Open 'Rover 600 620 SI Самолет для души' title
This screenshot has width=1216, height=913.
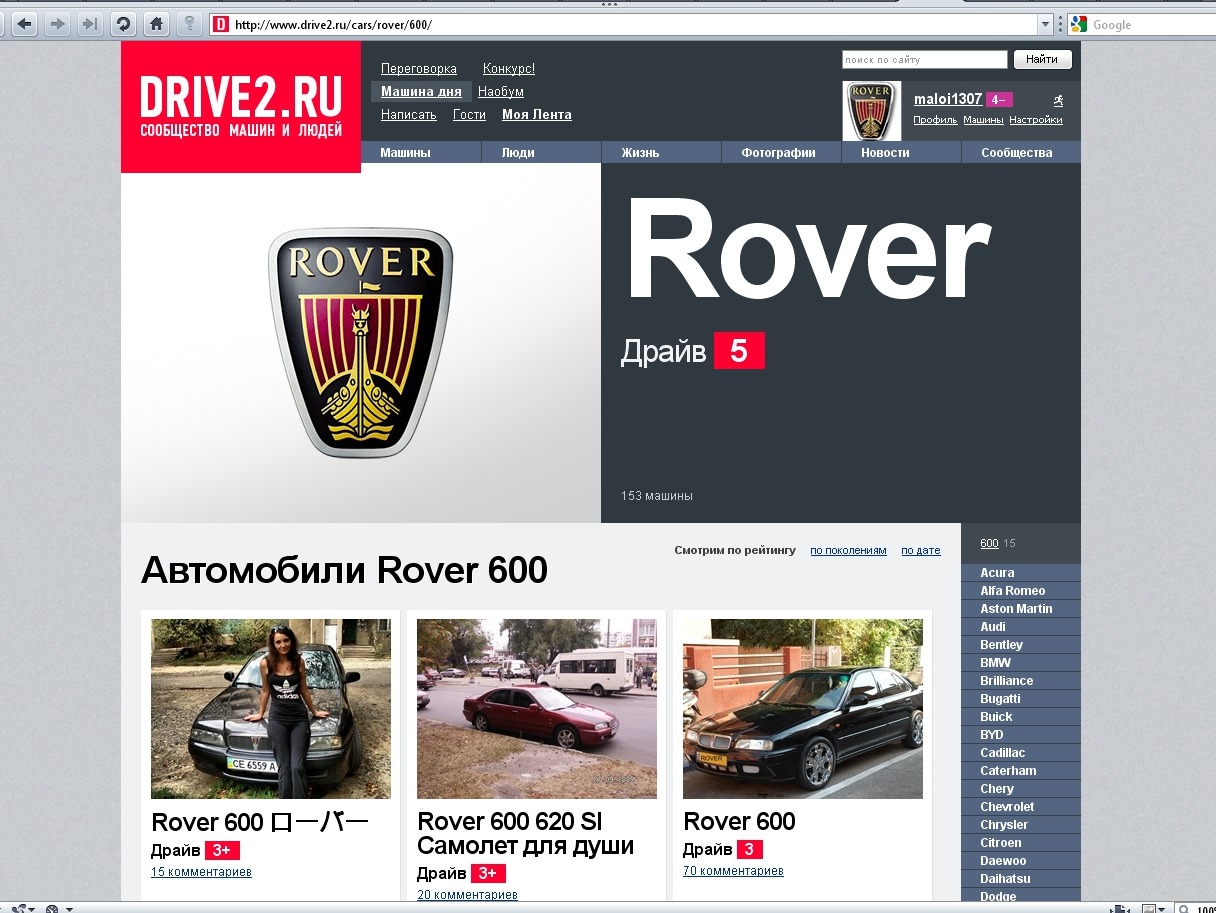click(x=526, y=834)
